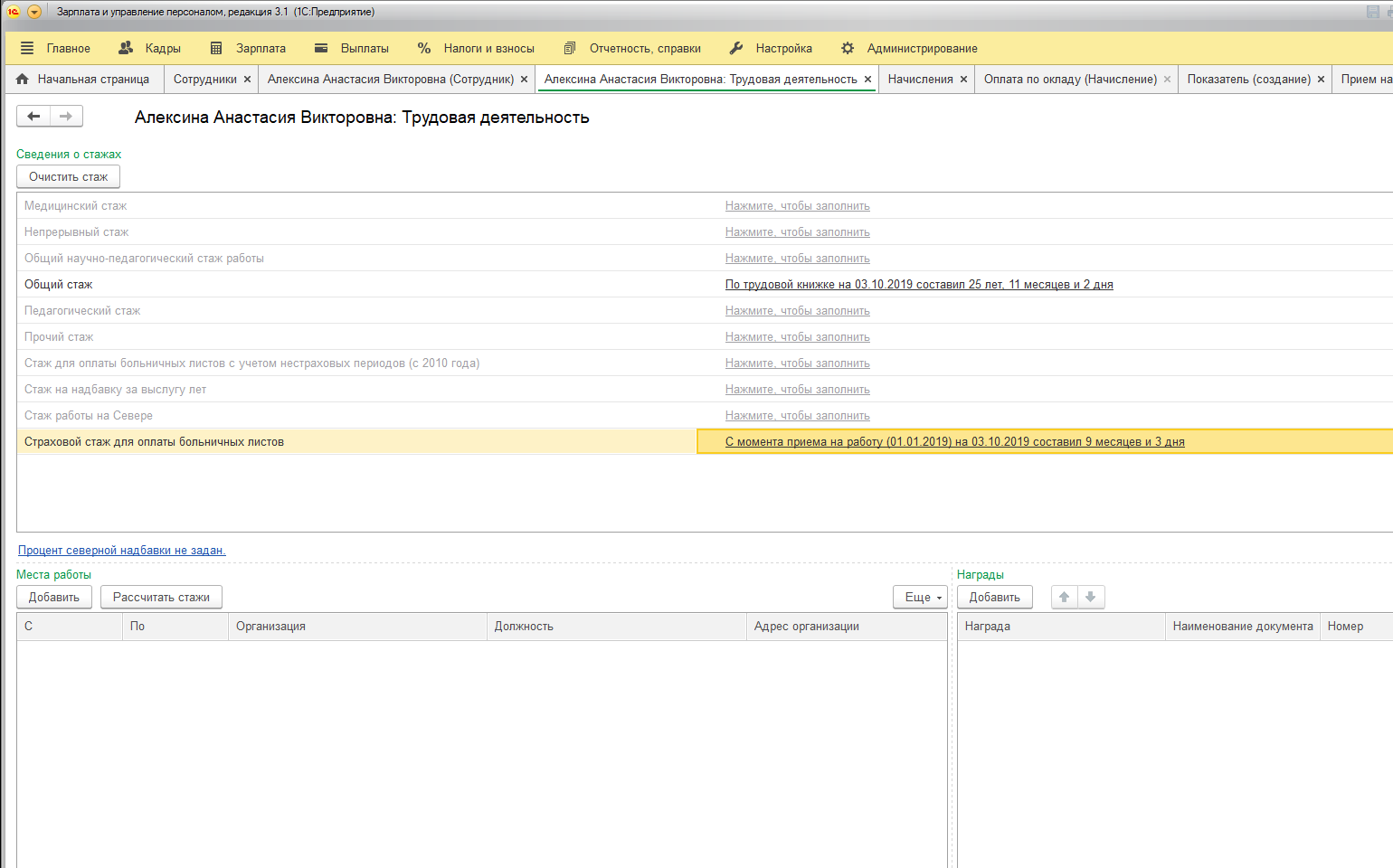Screen dimensions: 1393x868
Task: Switch to the Начисления tab
Action: click(x=920, y=79)
